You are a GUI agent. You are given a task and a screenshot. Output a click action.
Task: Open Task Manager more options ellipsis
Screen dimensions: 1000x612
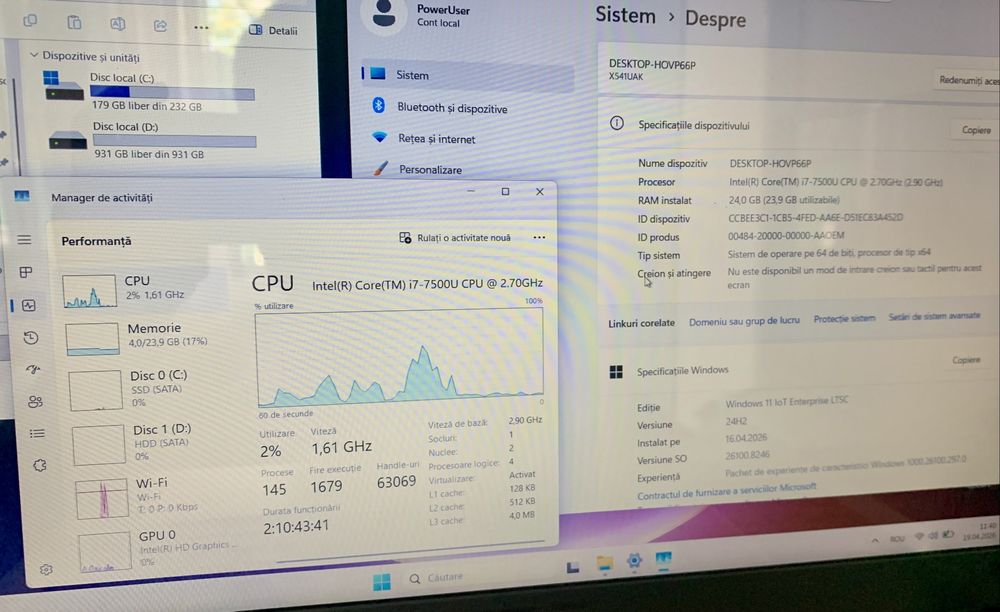coord(539,238)
